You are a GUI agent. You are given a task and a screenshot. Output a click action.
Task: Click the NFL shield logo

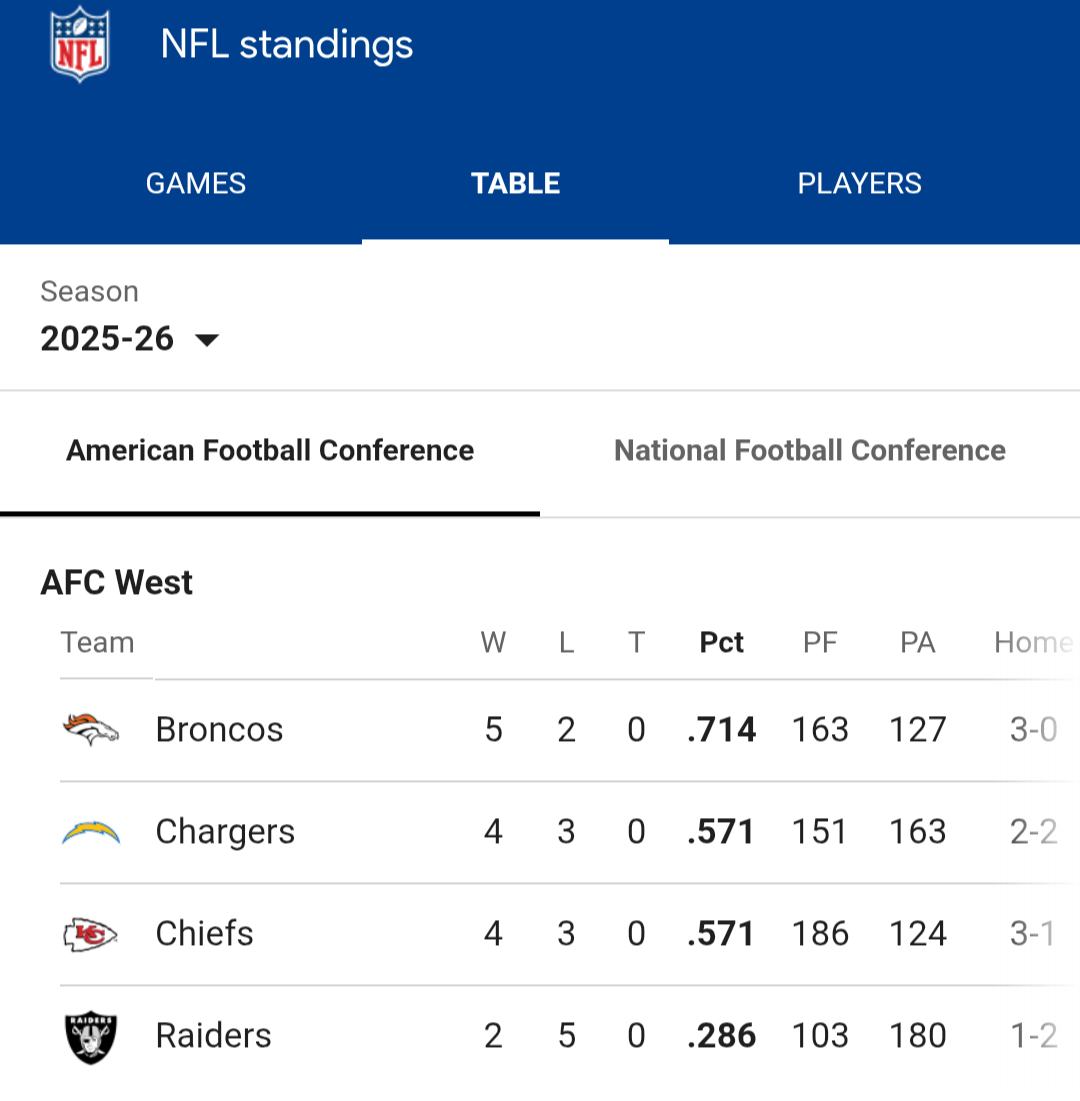pos(80,44)
